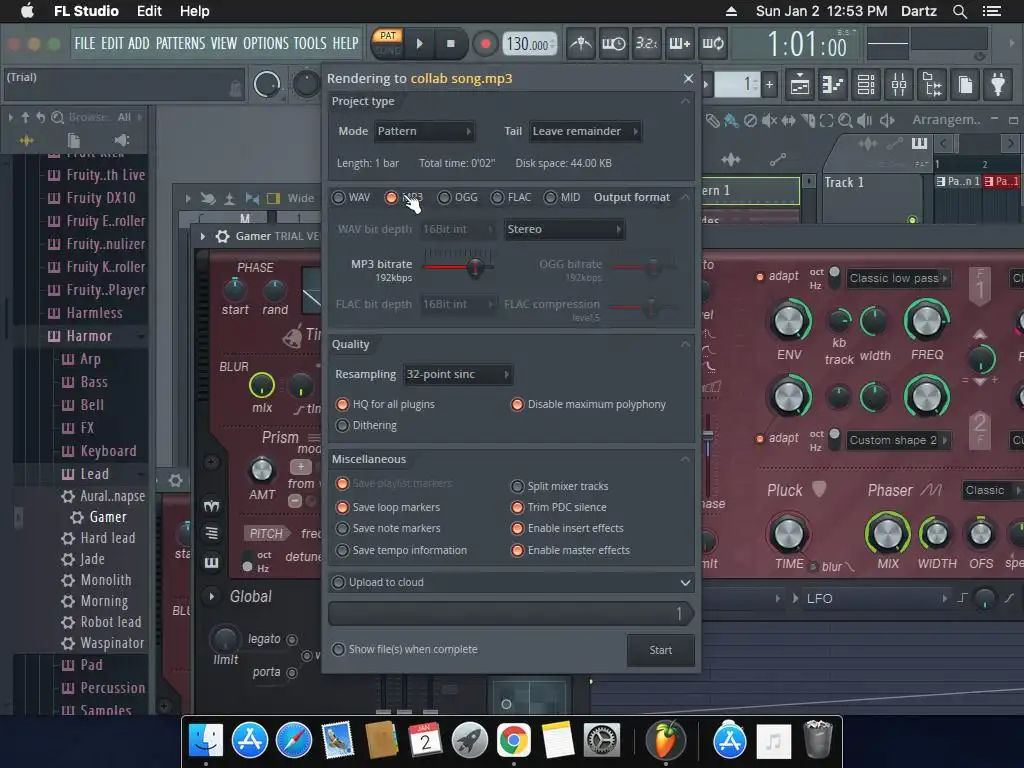Select the OGG output format option

[444, 197]
